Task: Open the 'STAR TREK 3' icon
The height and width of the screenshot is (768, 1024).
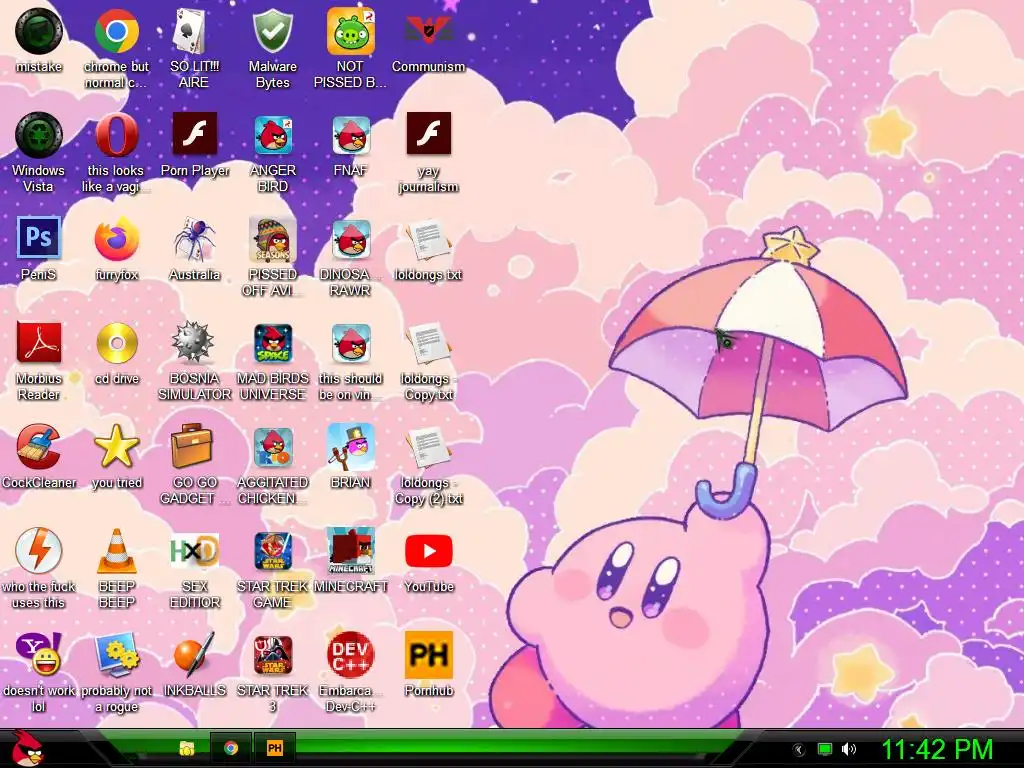Action: pyautogui.click(x=273, y=655)
